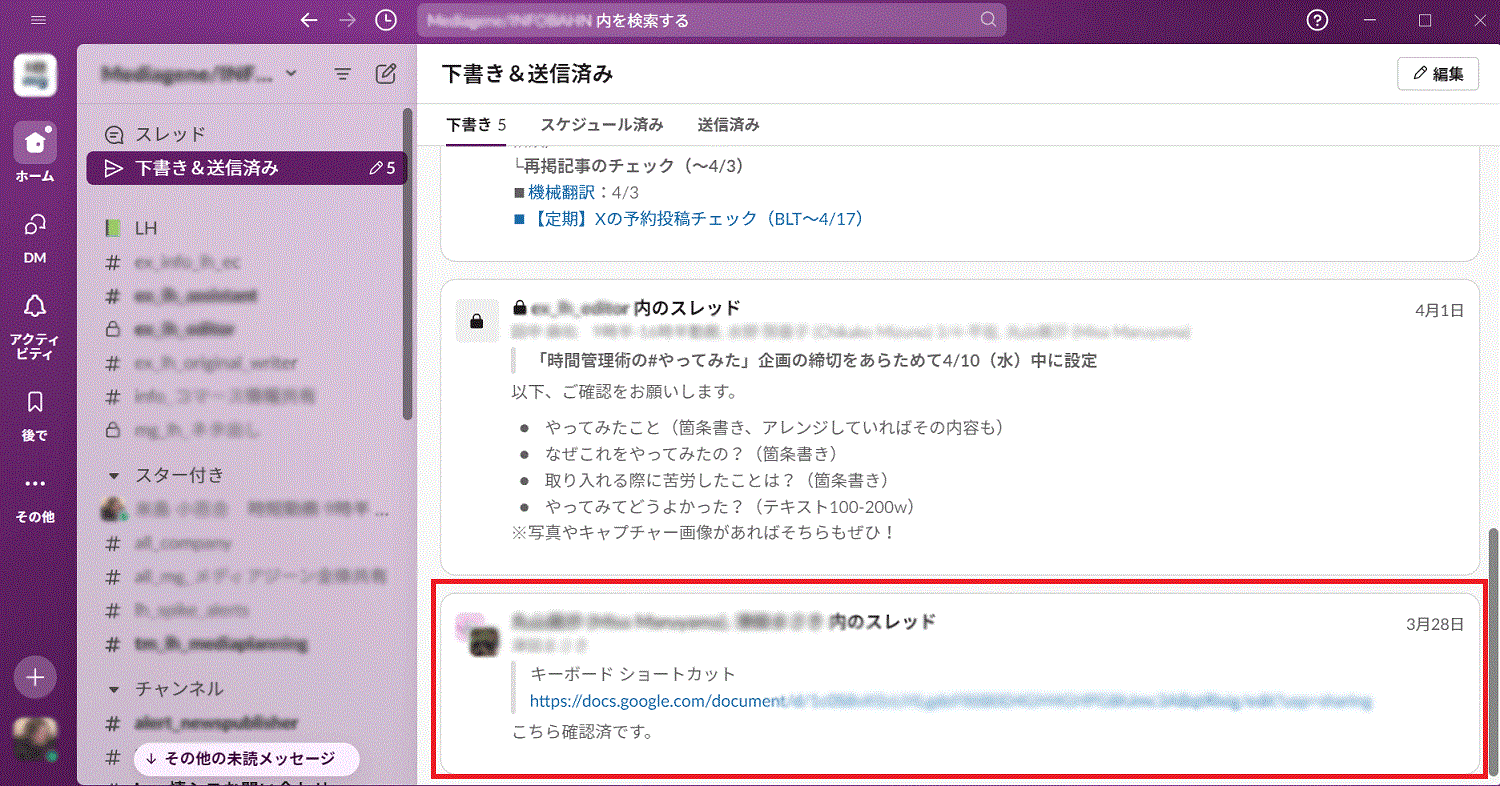Open the Later bookmark icon

point(35,402)
